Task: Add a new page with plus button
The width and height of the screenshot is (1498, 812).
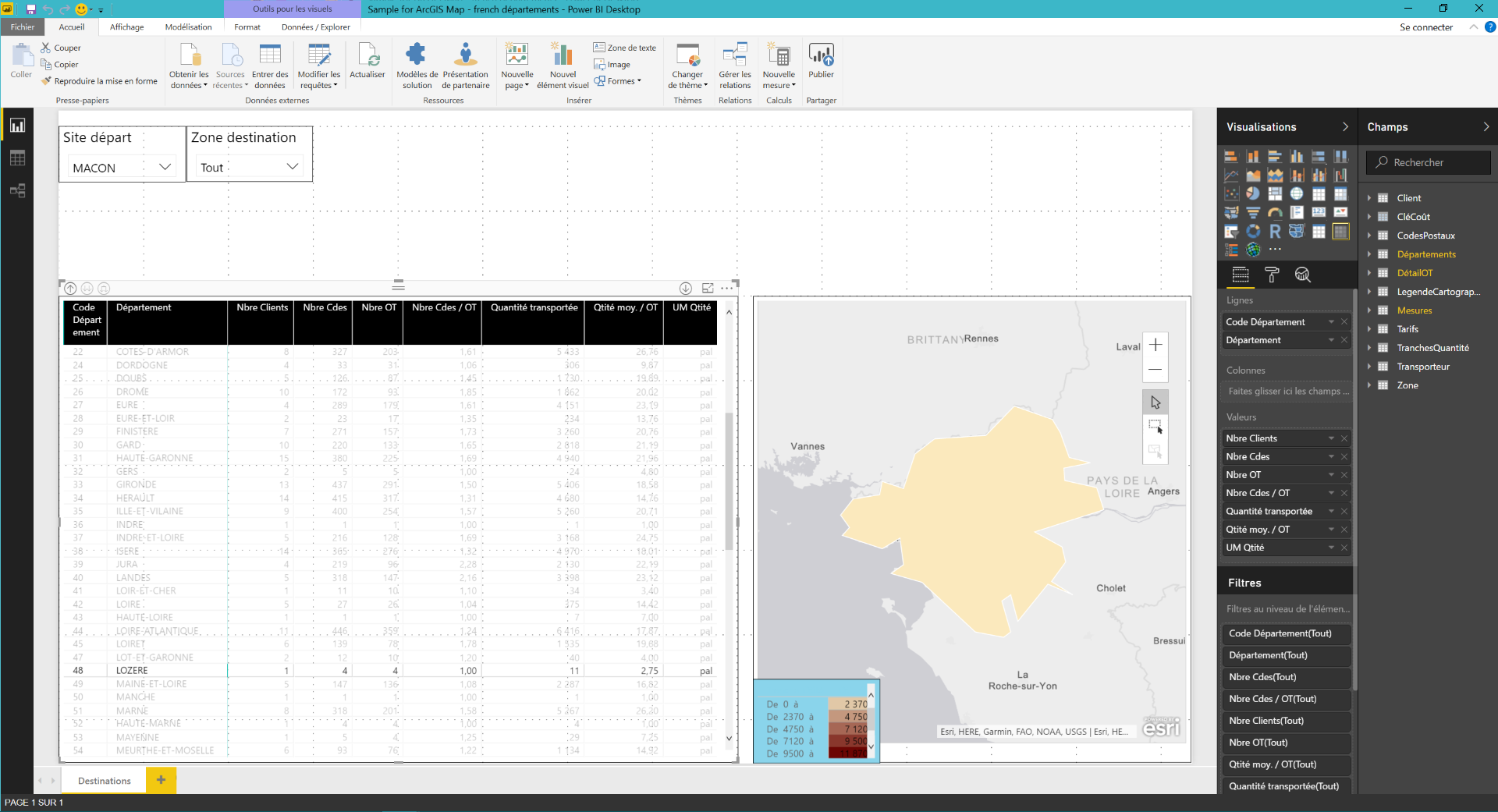Action: coord(161,780)
